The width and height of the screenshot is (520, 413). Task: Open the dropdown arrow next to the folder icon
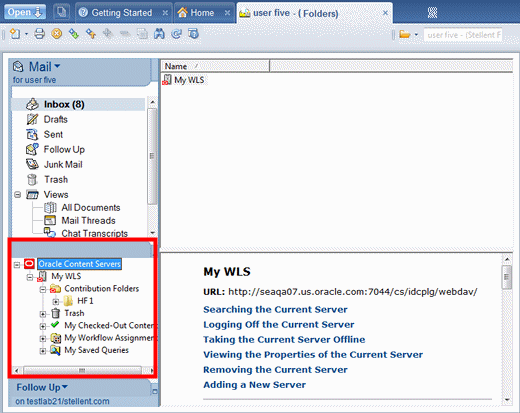416,35
